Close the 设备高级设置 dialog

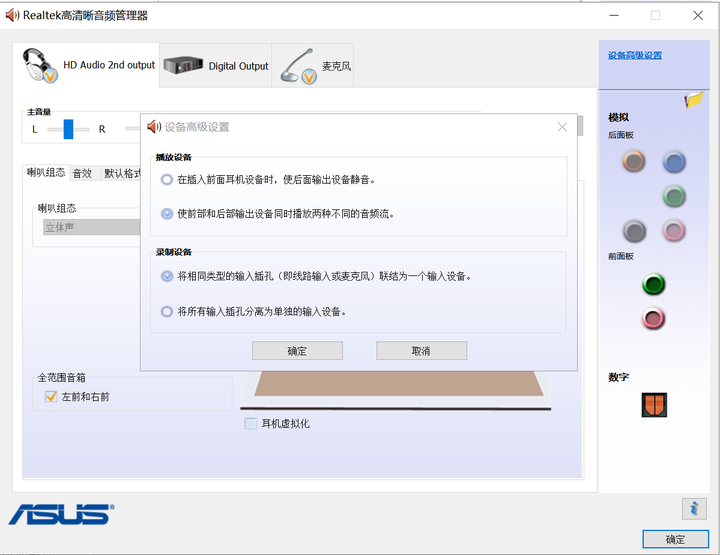pyautogui.click(x=562, y=127)
